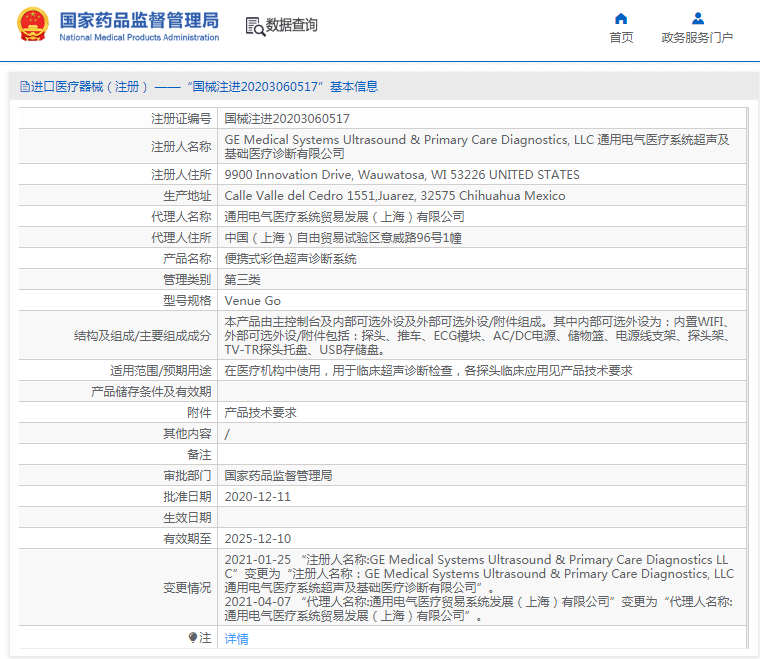760x659 pixels.
Task: Click the national emblem logo
Action: click(x=32, y=24)
